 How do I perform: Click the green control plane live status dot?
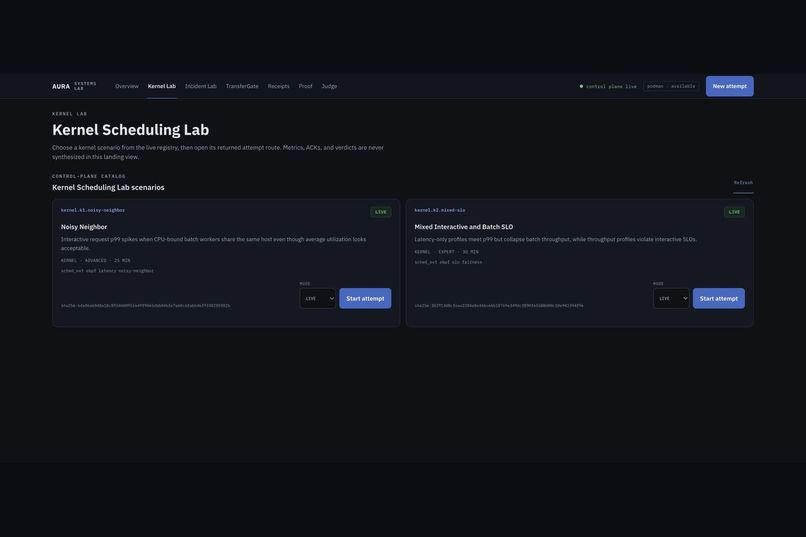point(581,86)
